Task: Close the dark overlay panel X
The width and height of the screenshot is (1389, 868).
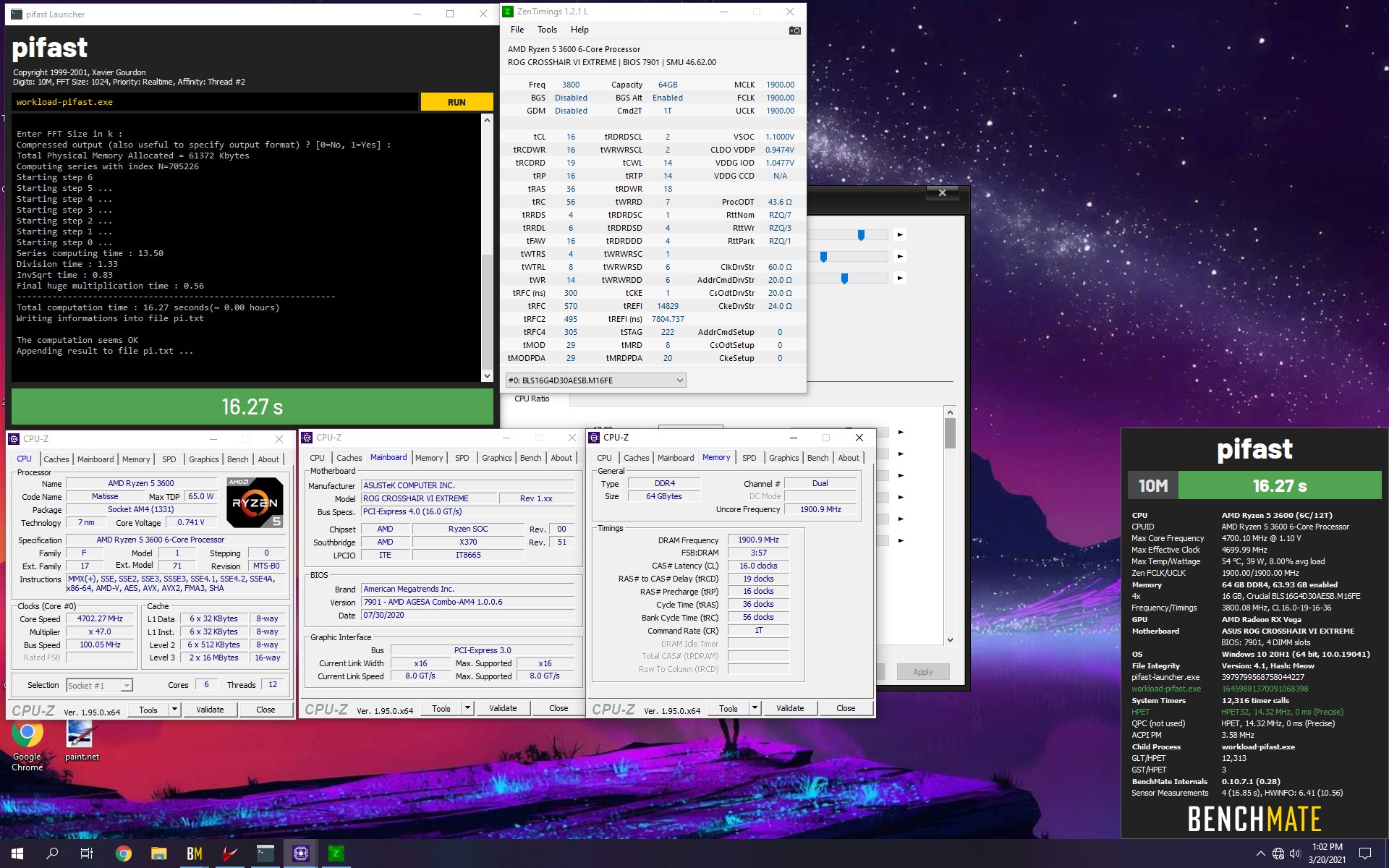Action: (942, 192)
